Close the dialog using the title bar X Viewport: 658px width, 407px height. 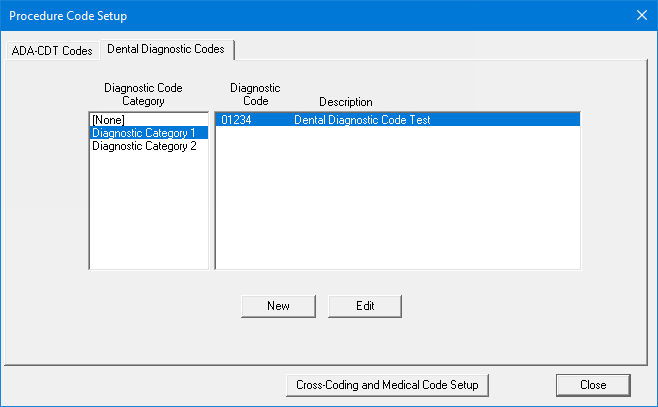(641, 15)
